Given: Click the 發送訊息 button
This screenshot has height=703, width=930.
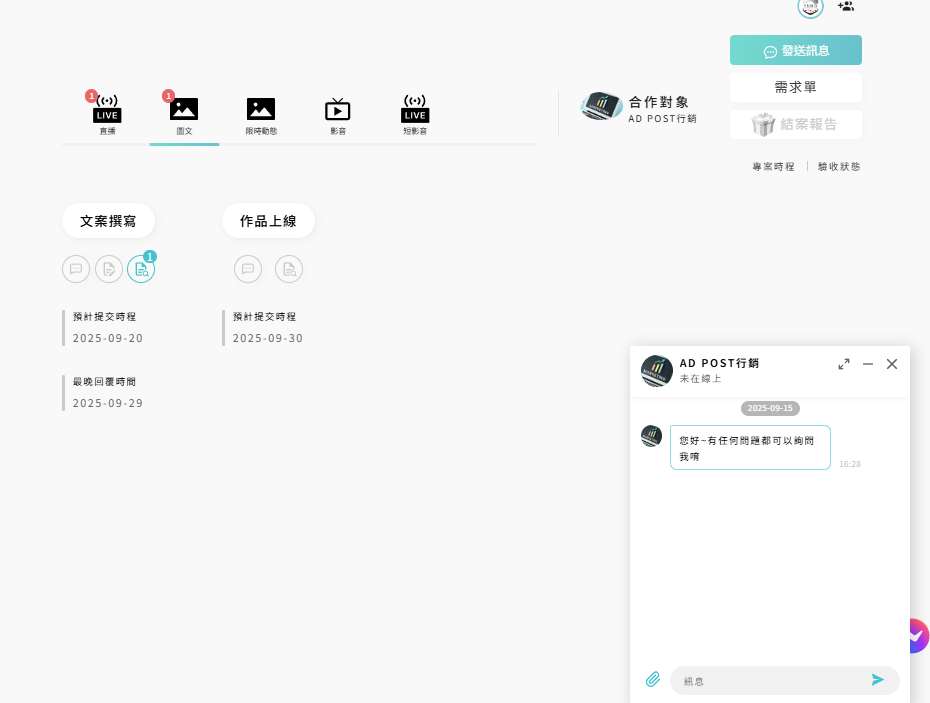Looking at the screenshot, I should tap(795, 50).
